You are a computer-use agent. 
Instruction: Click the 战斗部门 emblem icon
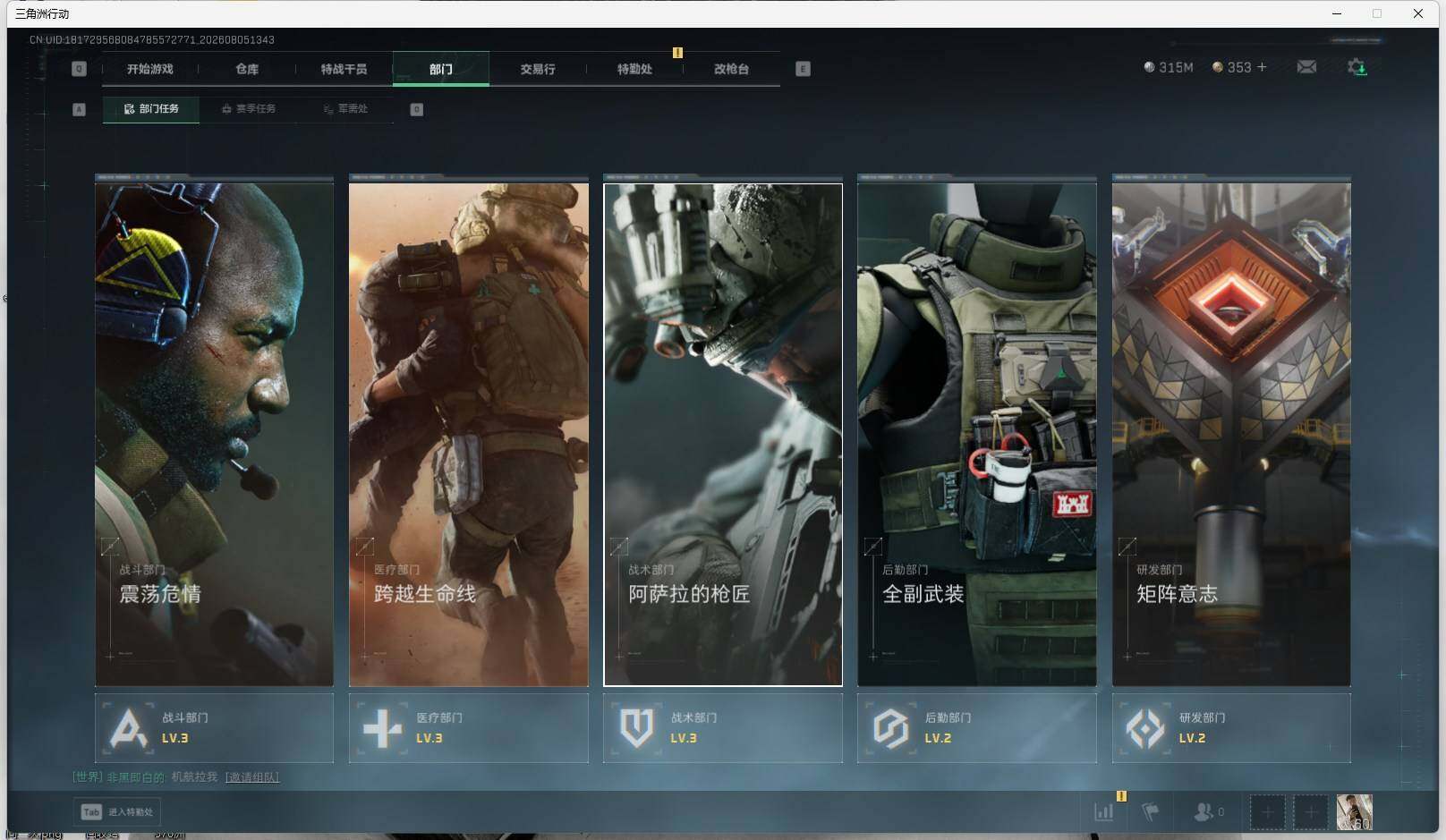[x=128, y=728]
